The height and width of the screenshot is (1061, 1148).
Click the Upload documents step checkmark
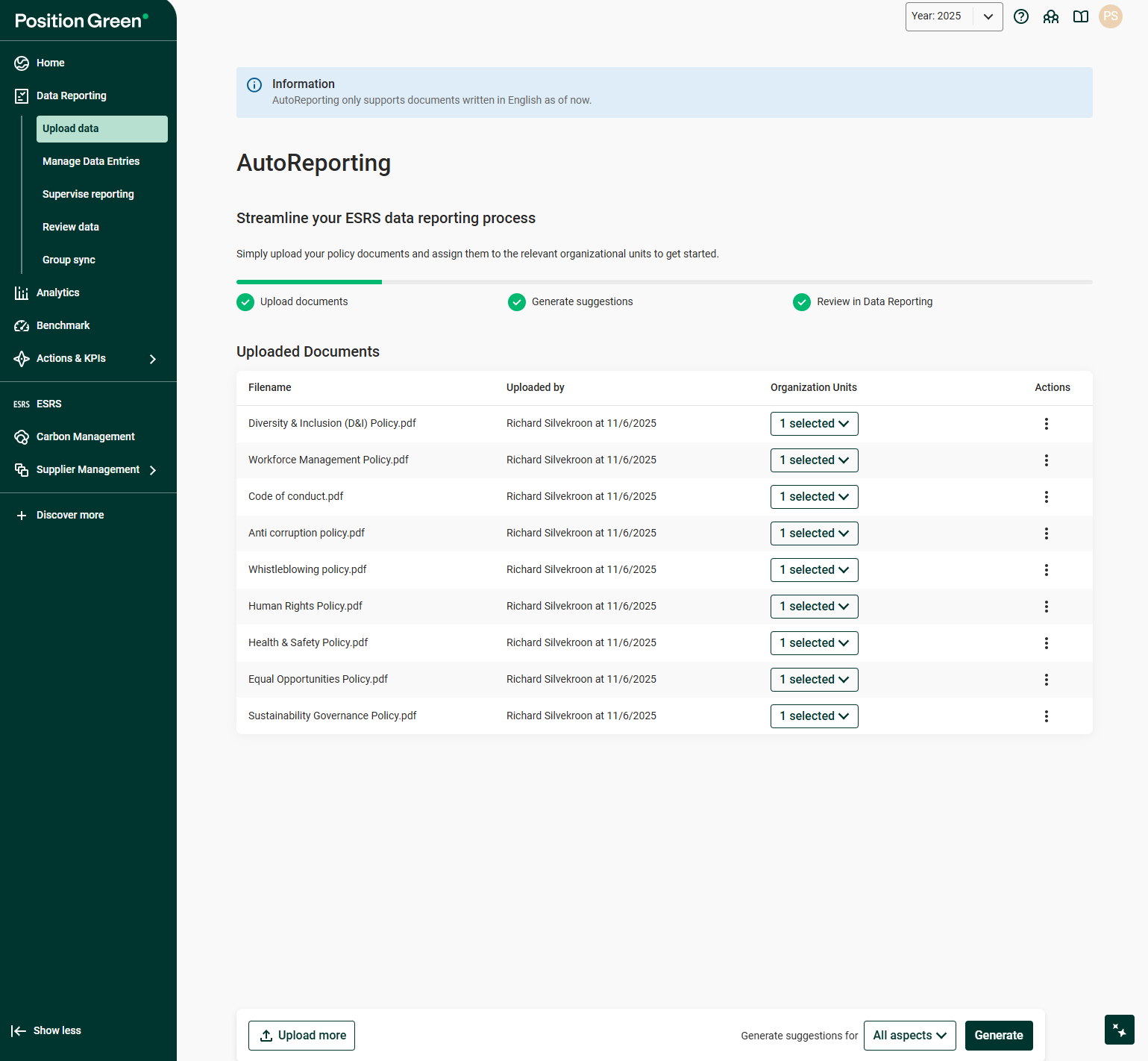pos(245,302)
